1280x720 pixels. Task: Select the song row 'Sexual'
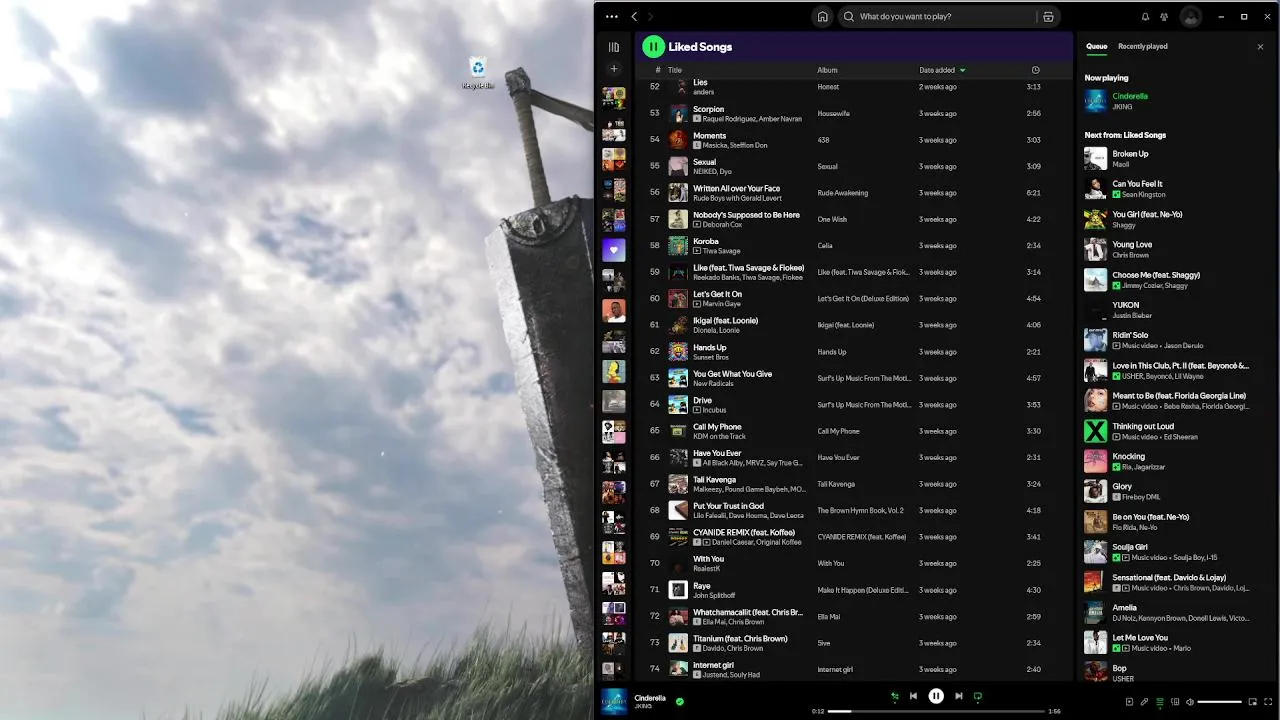pos(854,167)
